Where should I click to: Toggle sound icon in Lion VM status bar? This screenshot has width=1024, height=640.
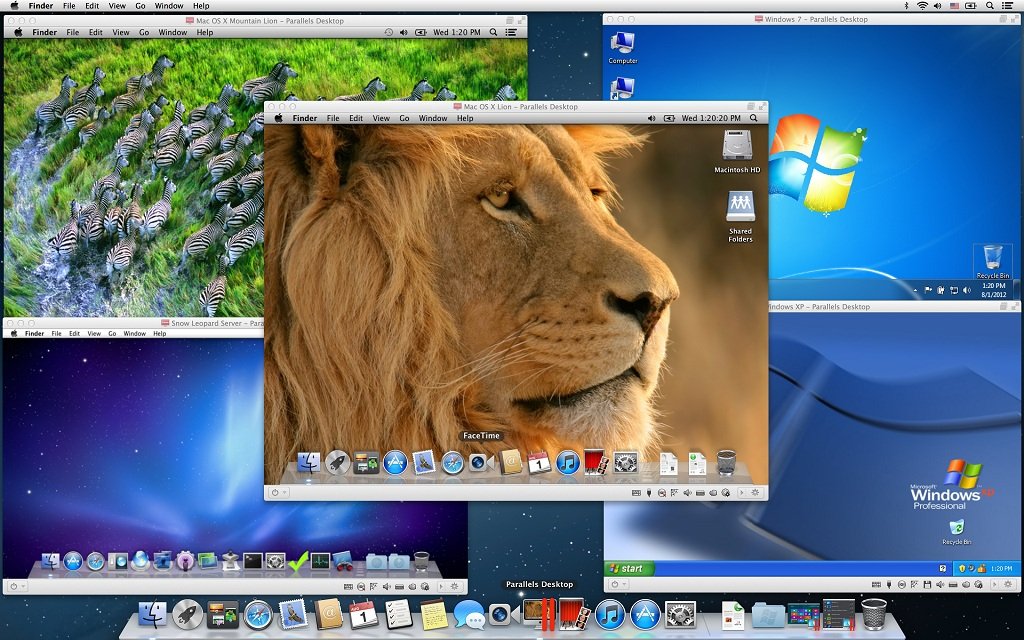(687, 492)
